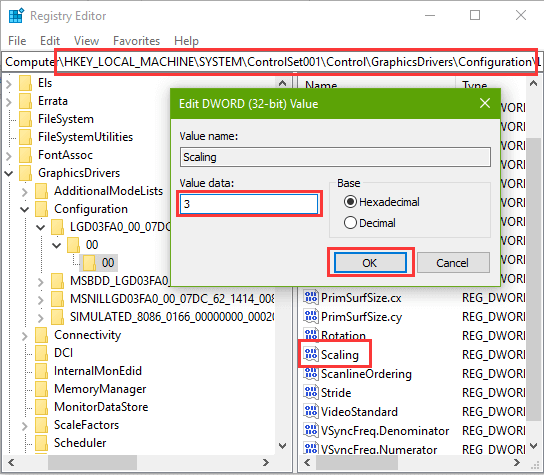This screenshot has height=475, width=544.
Task: Open the View menu
Action: 86,41
